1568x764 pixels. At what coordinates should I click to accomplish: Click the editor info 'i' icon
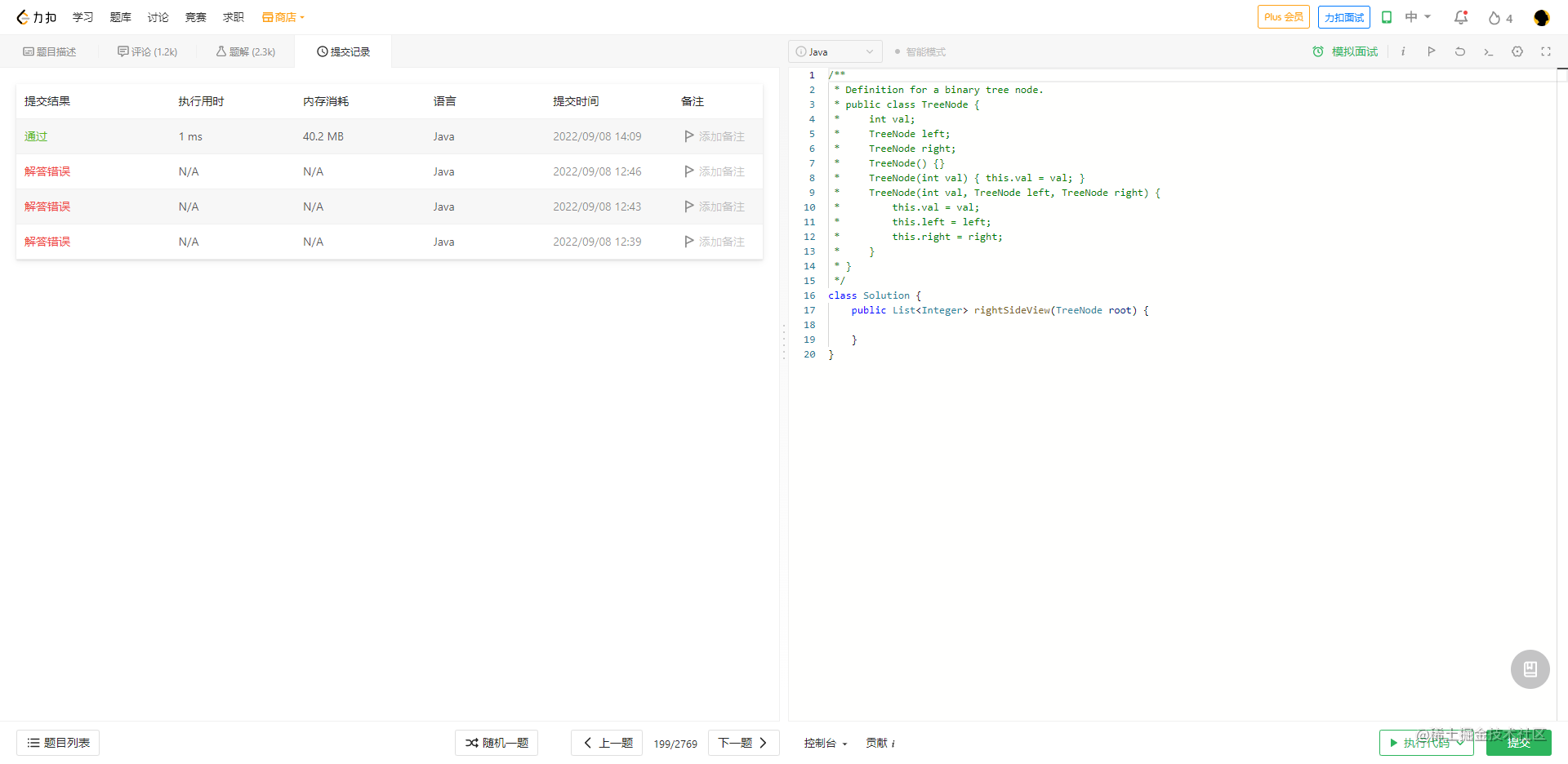point(1403,51)
